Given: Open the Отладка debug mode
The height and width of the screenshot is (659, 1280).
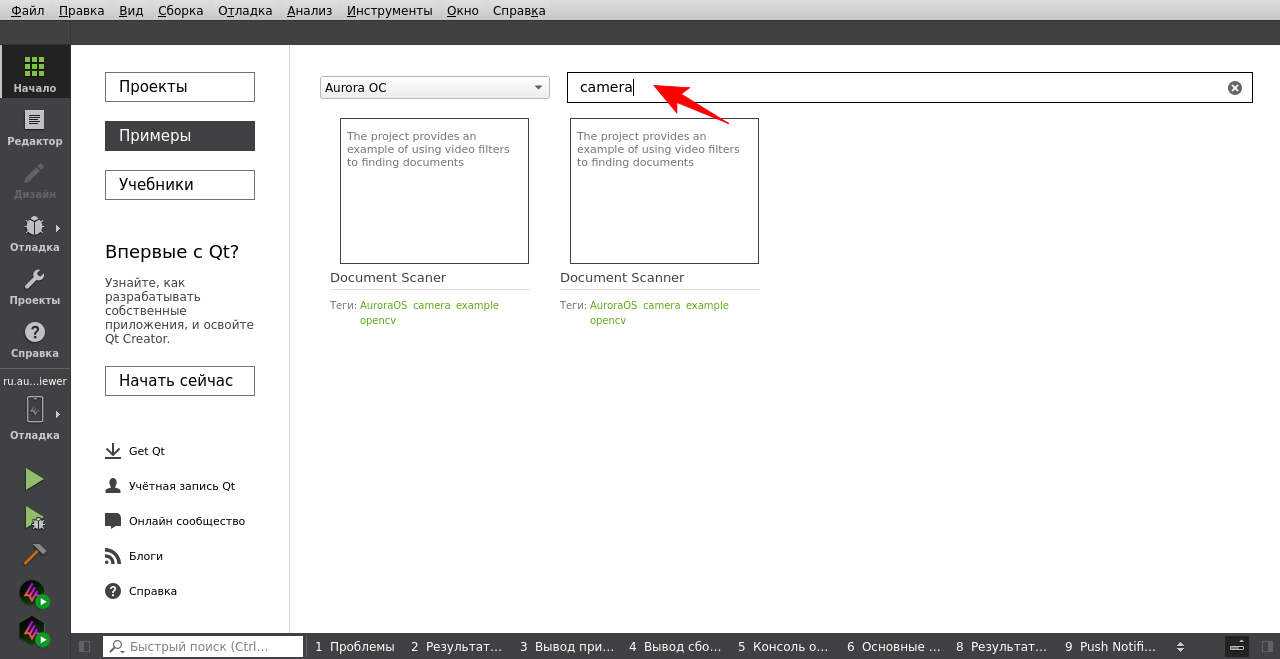Looking at the screenshot, I should [x=35, y=233].
